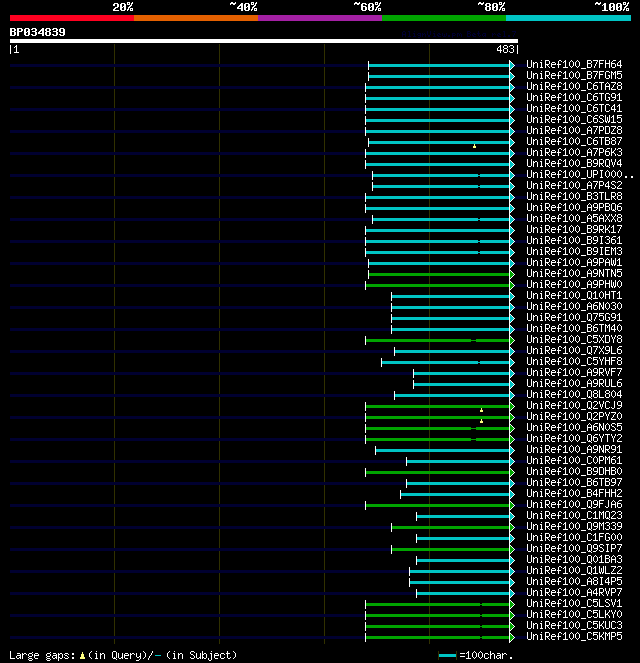
Task: Click the white BP034839 query length bar
Action: point(264,41)
